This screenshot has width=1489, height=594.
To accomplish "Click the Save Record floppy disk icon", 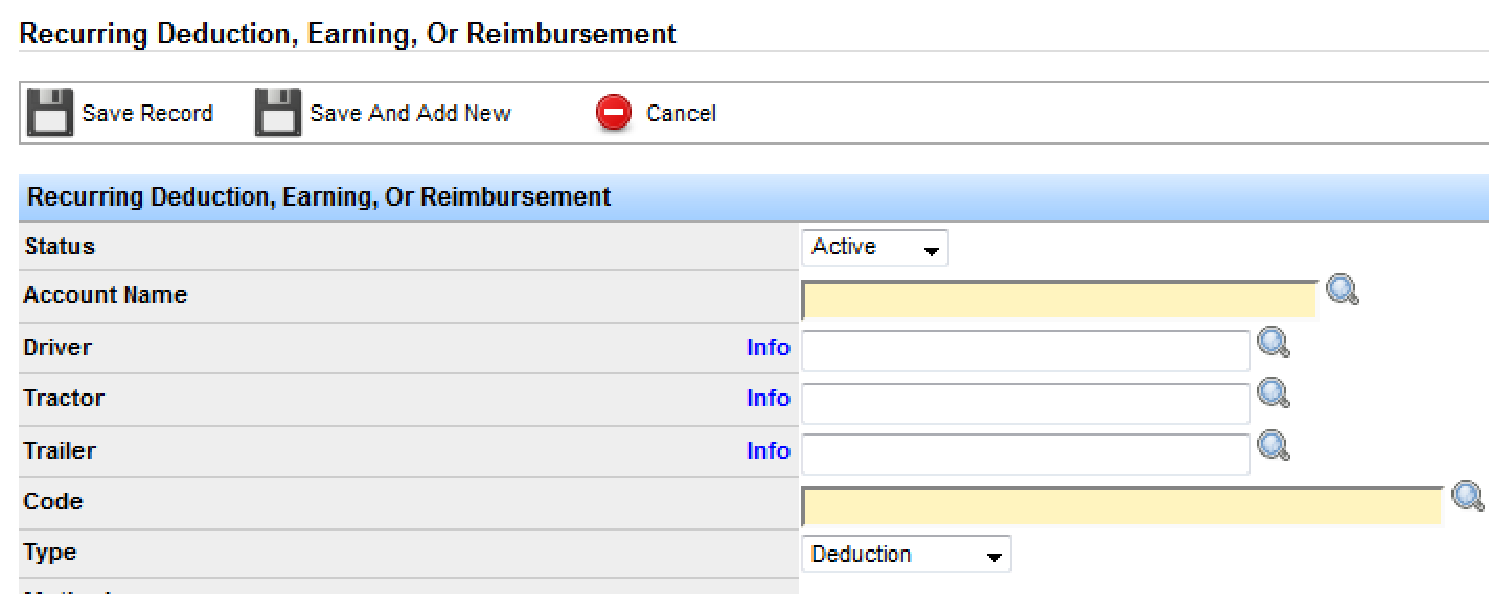I will click(49, 113).
